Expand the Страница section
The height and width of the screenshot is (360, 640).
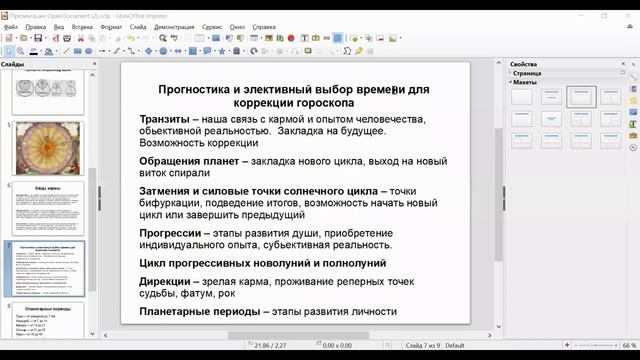pos(527,73)
